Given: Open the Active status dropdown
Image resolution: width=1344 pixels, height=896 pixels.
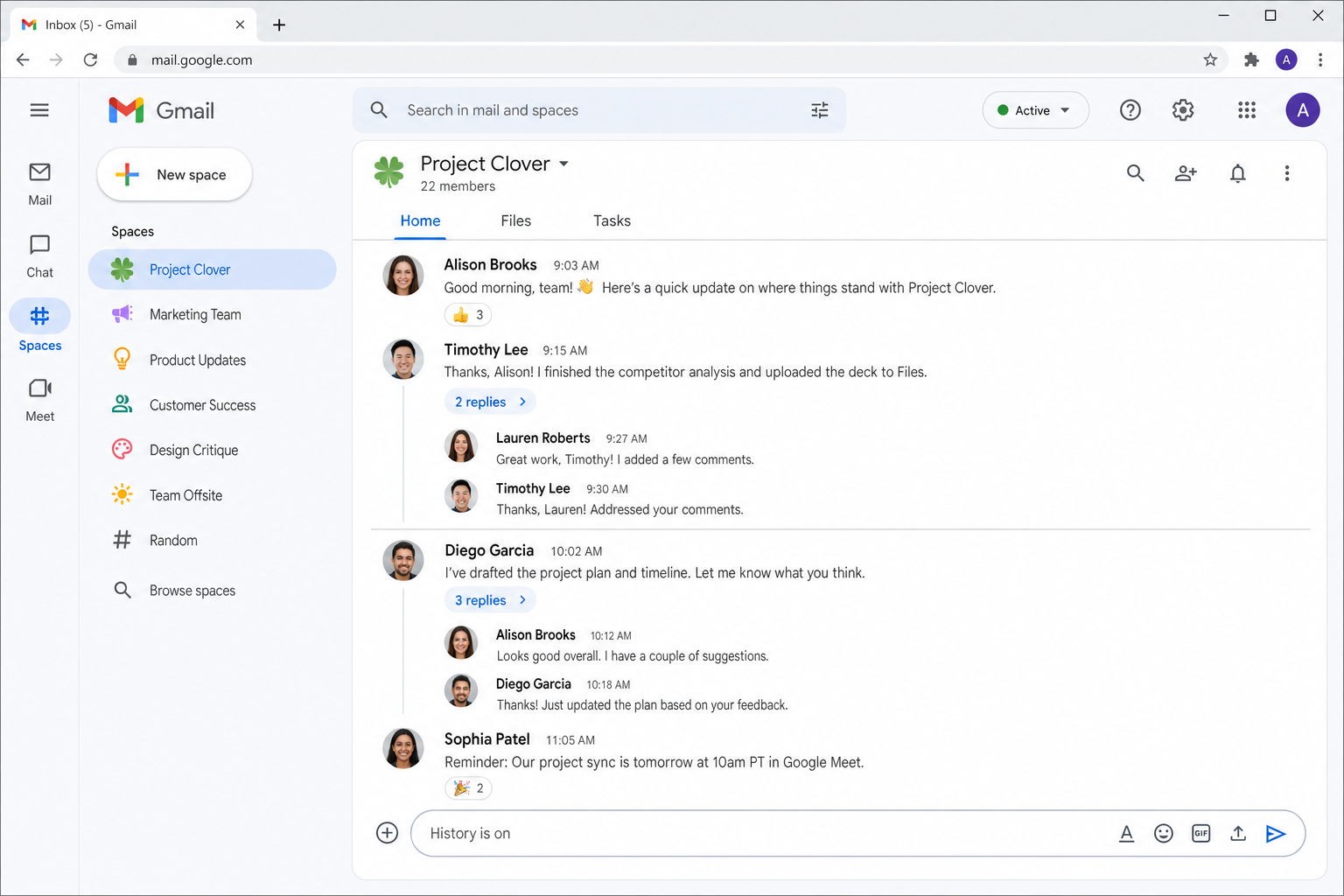Looking at the screenshot, I should pyautogui.click(x=1035, y=110).
